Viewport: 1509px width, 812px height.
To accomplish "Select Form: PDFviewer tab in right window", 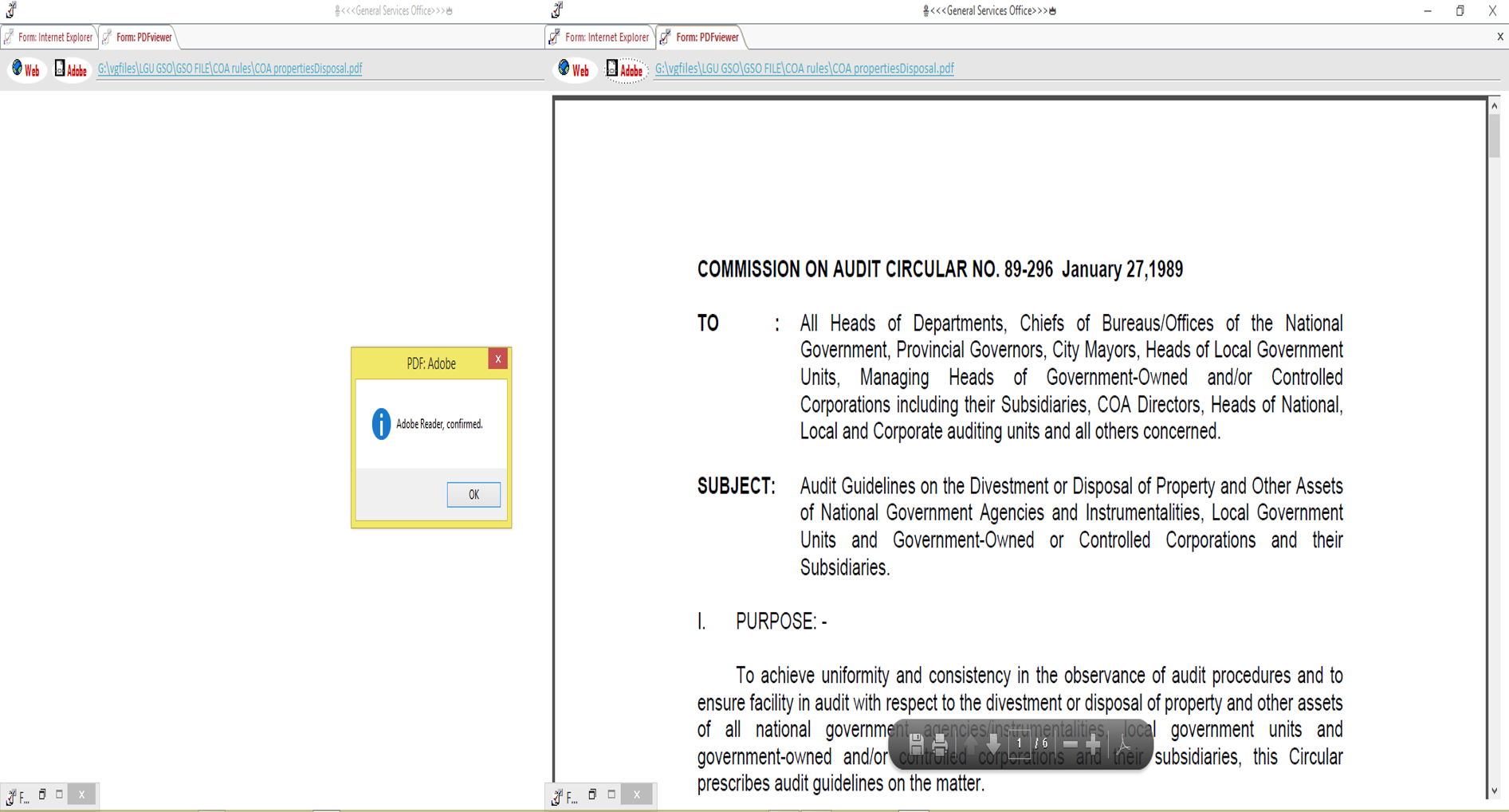I will pyautogui.click(x=701, y=37).
